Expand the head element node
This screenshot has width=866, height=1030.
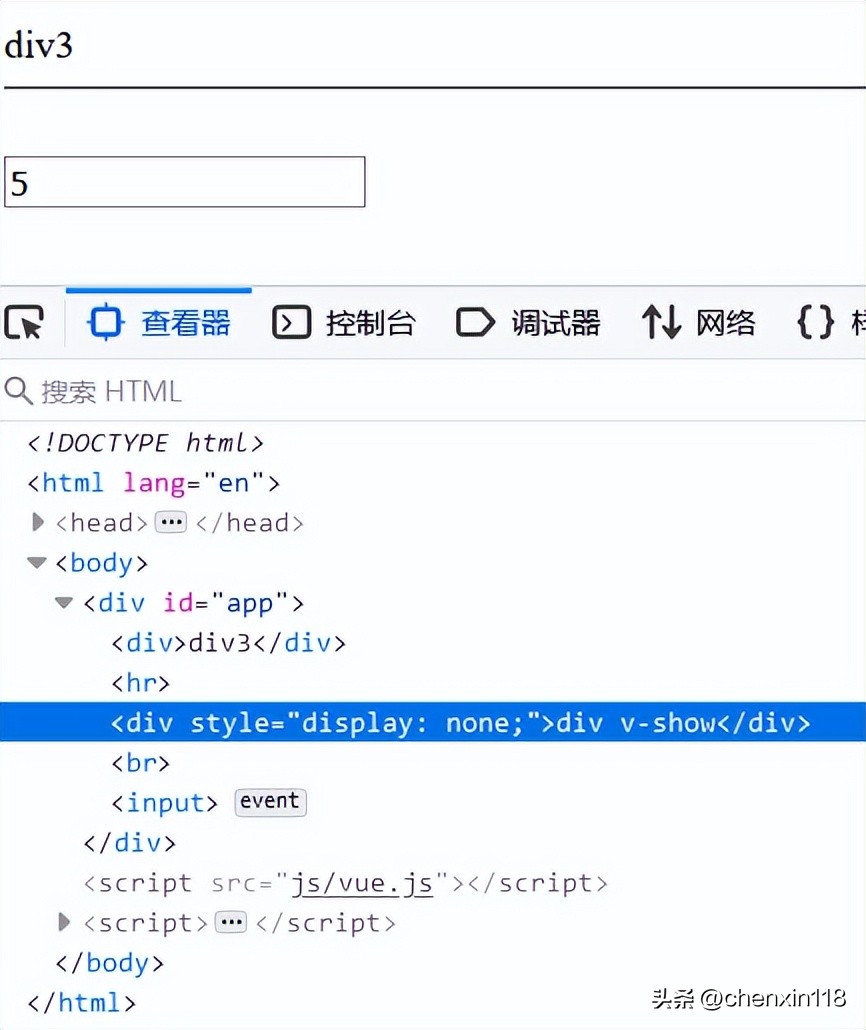click(37, 522)
